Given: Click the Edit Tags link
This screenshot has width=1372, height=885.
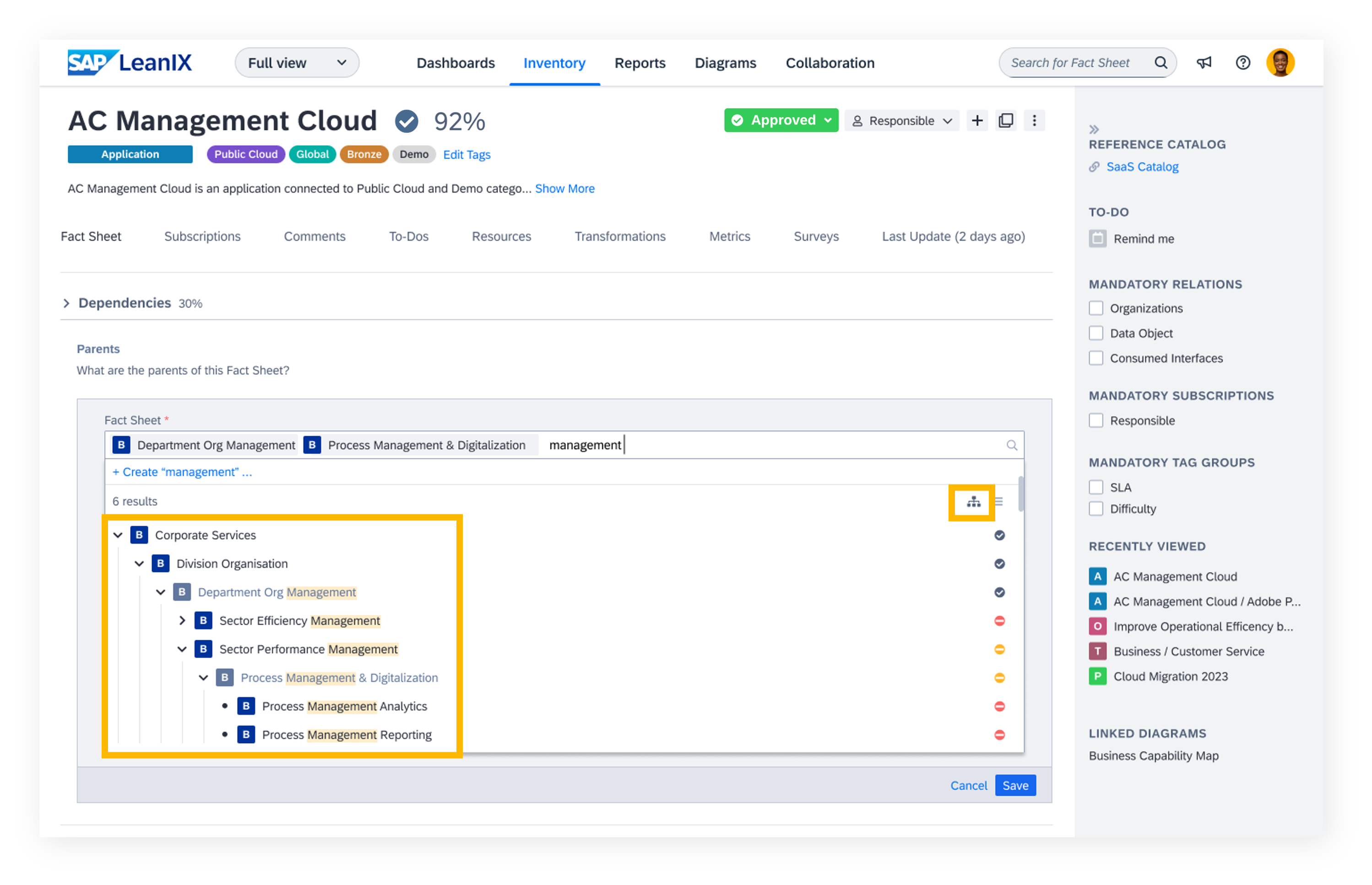Looking at the screenshot, I should click(x=467, y=155).
